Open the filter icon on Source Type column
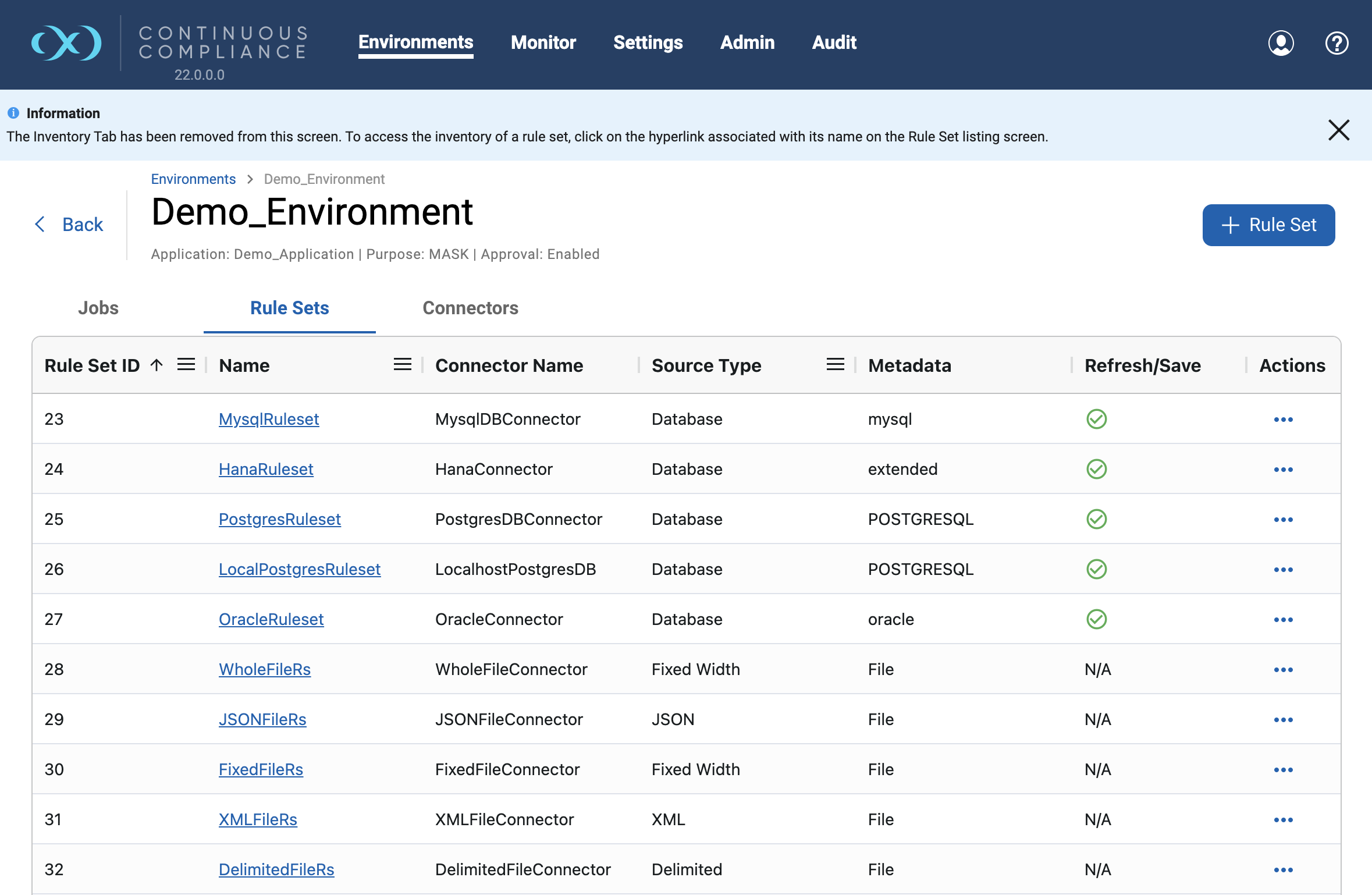The width and height of the screenshot is (1372, 895). click(836, 364)
